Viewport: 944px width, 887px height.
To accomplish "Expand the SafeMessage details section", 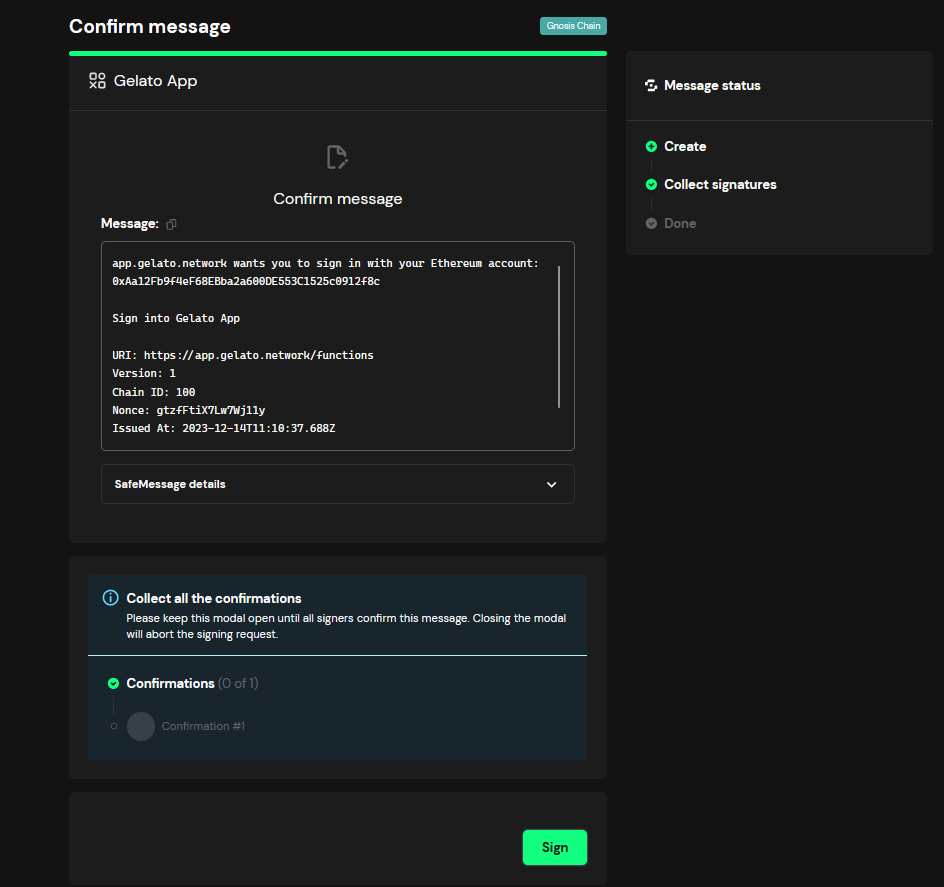I will tap(338, 484).
